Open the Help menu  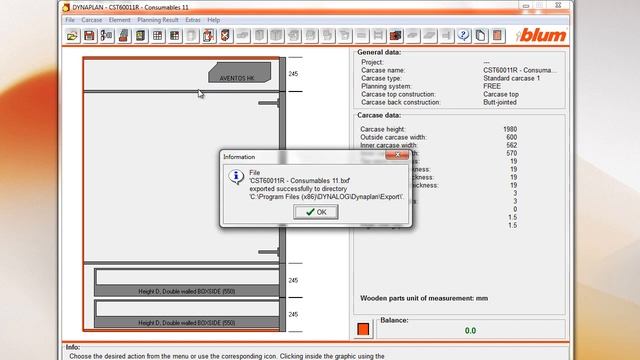pyautogui.click(x=213, y=20)
